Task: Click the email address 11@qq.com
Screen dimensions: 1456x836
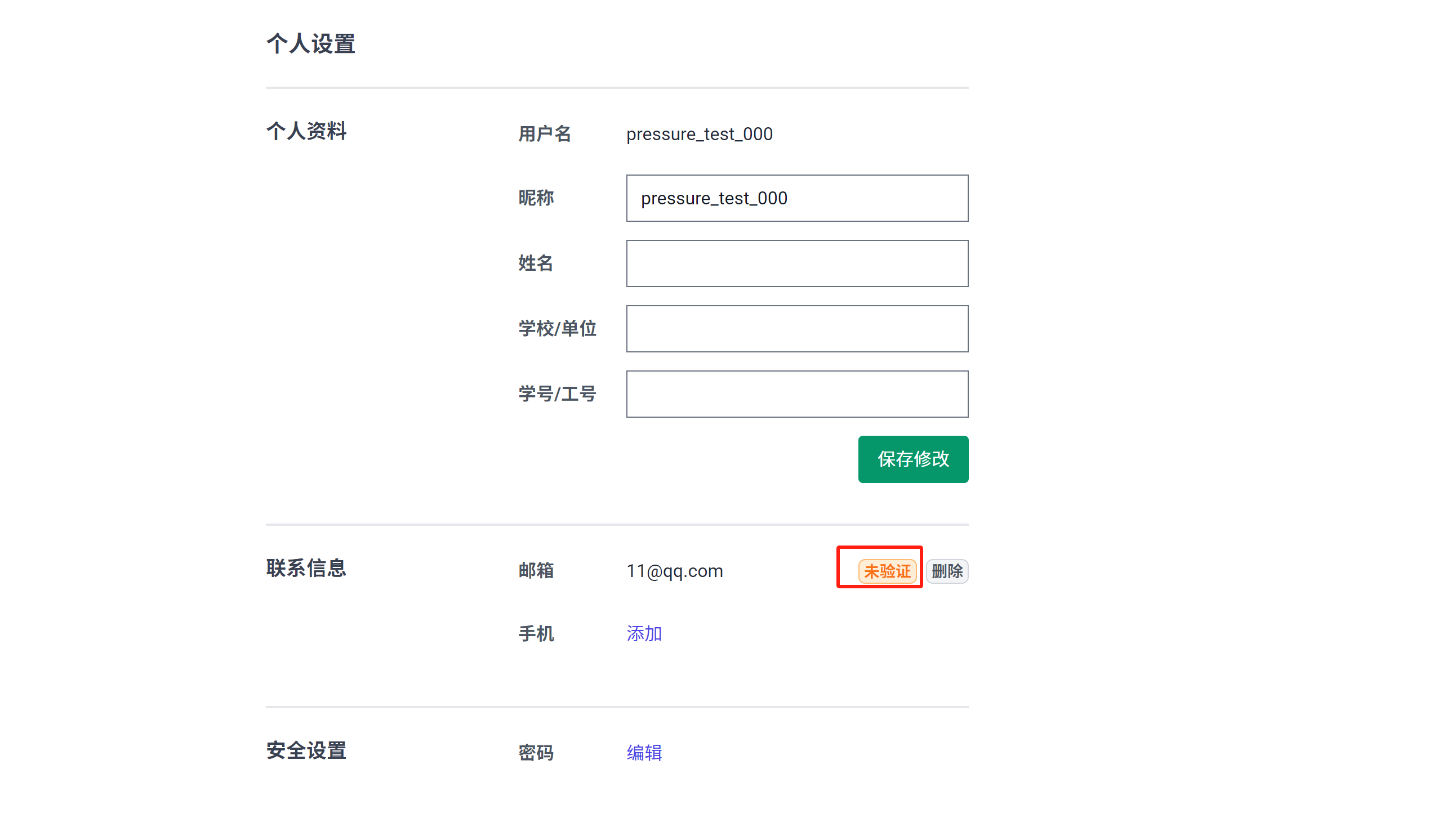Action: coord(674,571)
